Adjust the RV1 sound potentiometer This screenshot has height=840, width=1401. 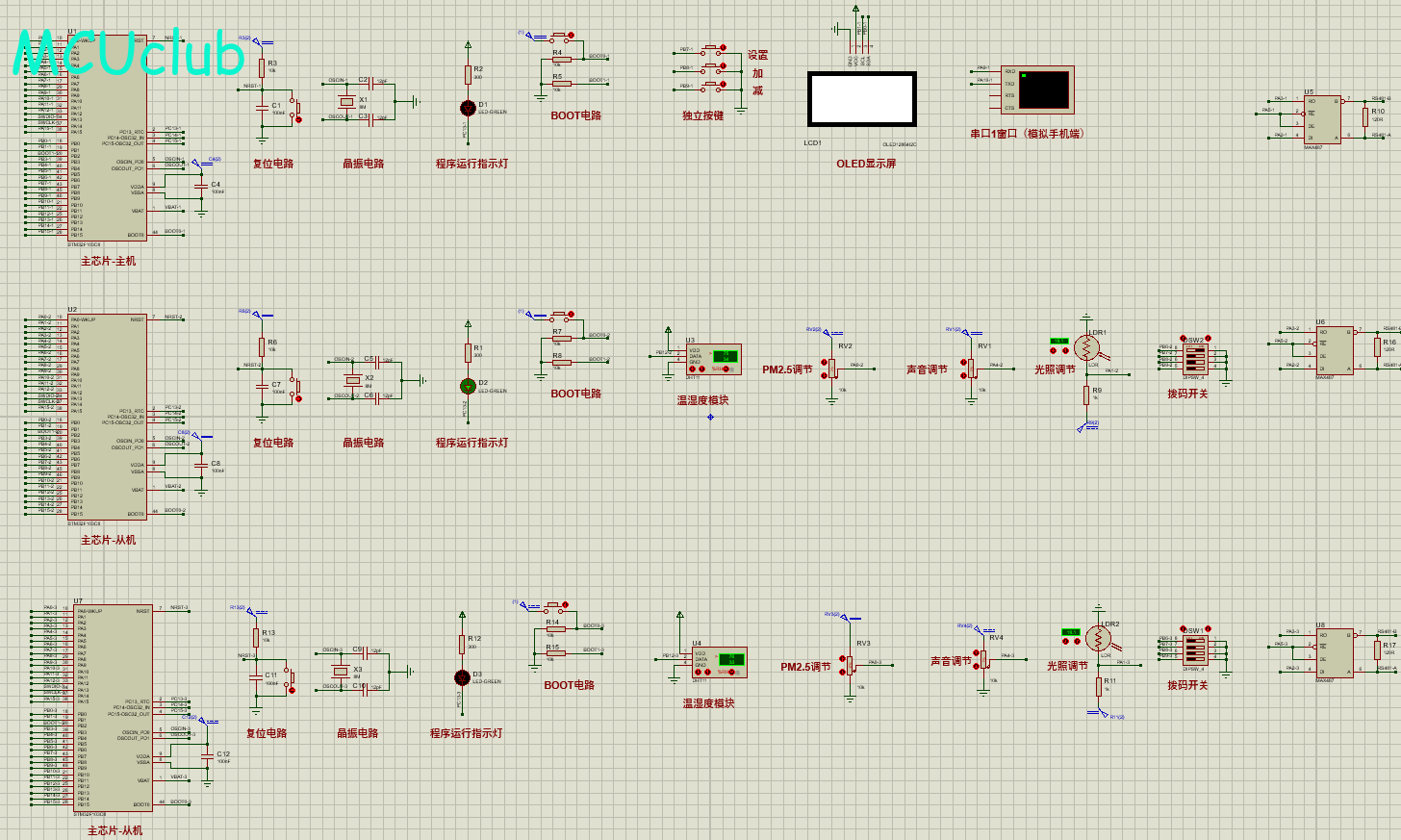[972, 367]
